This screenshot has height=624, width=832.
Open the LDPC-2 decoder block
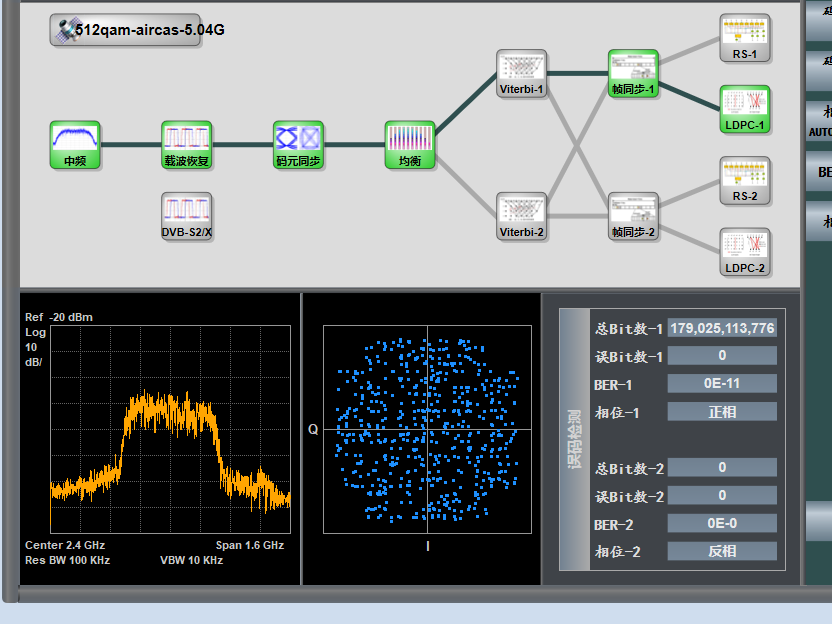click(x=745, y=251)
